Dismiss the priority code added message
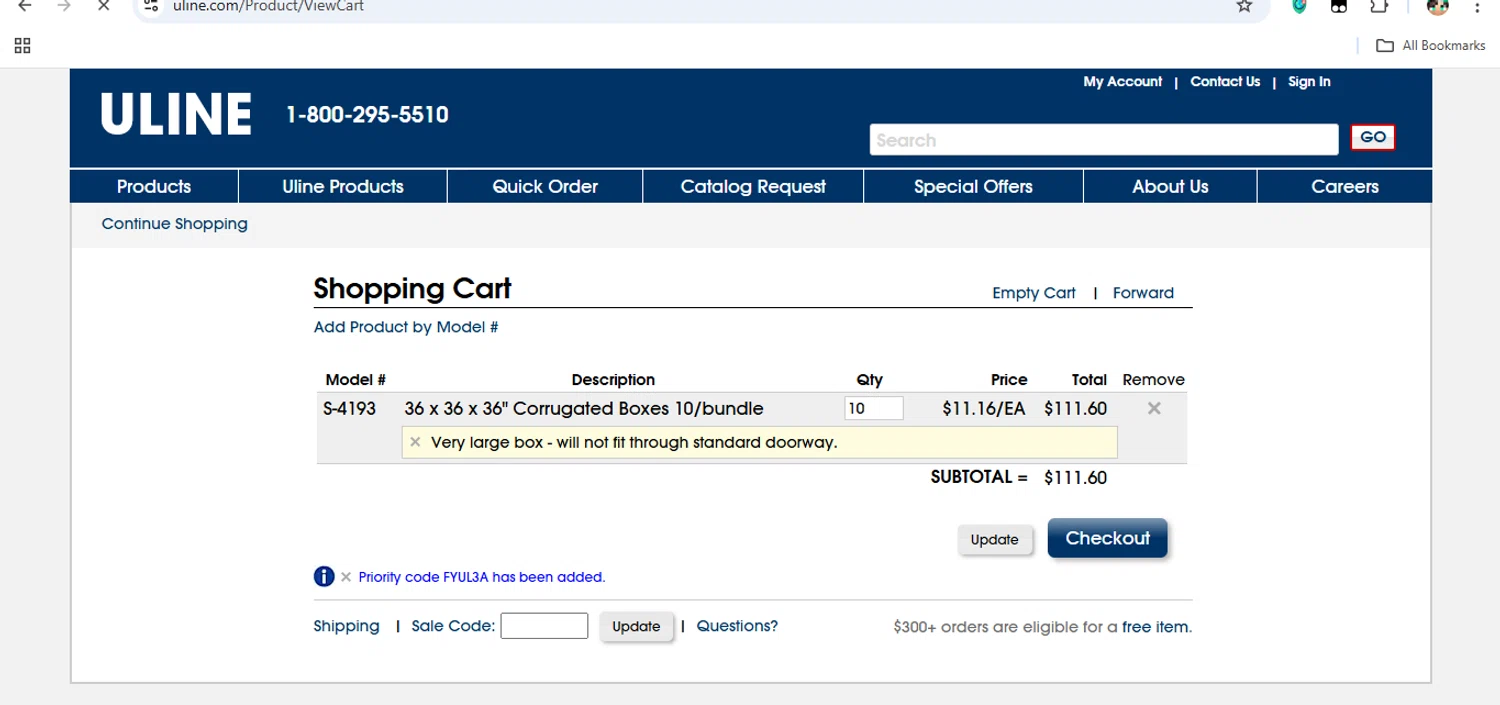Image resolution: width=1500 pixels, height=705 pixels. [346, 577]
